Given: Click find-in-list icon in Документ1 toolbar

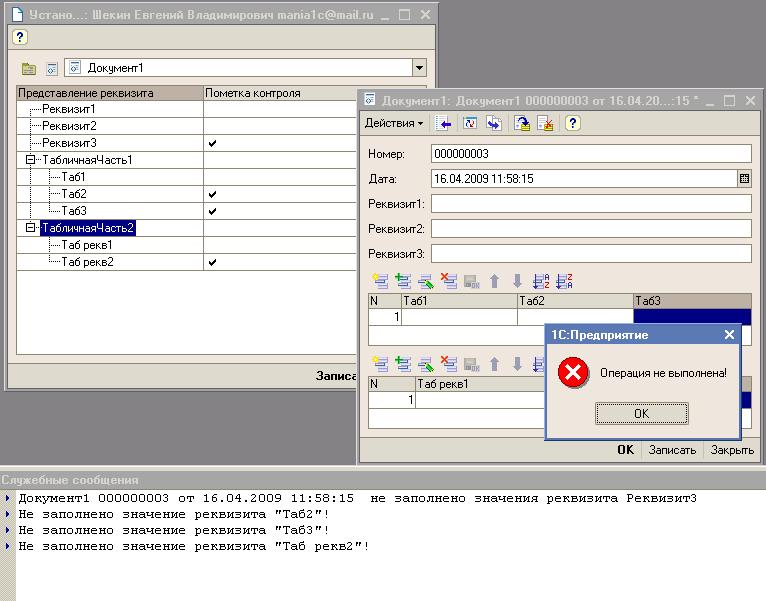Looking at the screenshot, I should tap(444, 124).
